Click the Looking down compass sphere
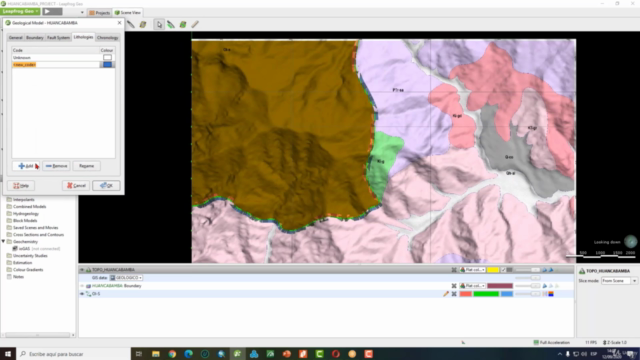 click(x=631, y=241)
